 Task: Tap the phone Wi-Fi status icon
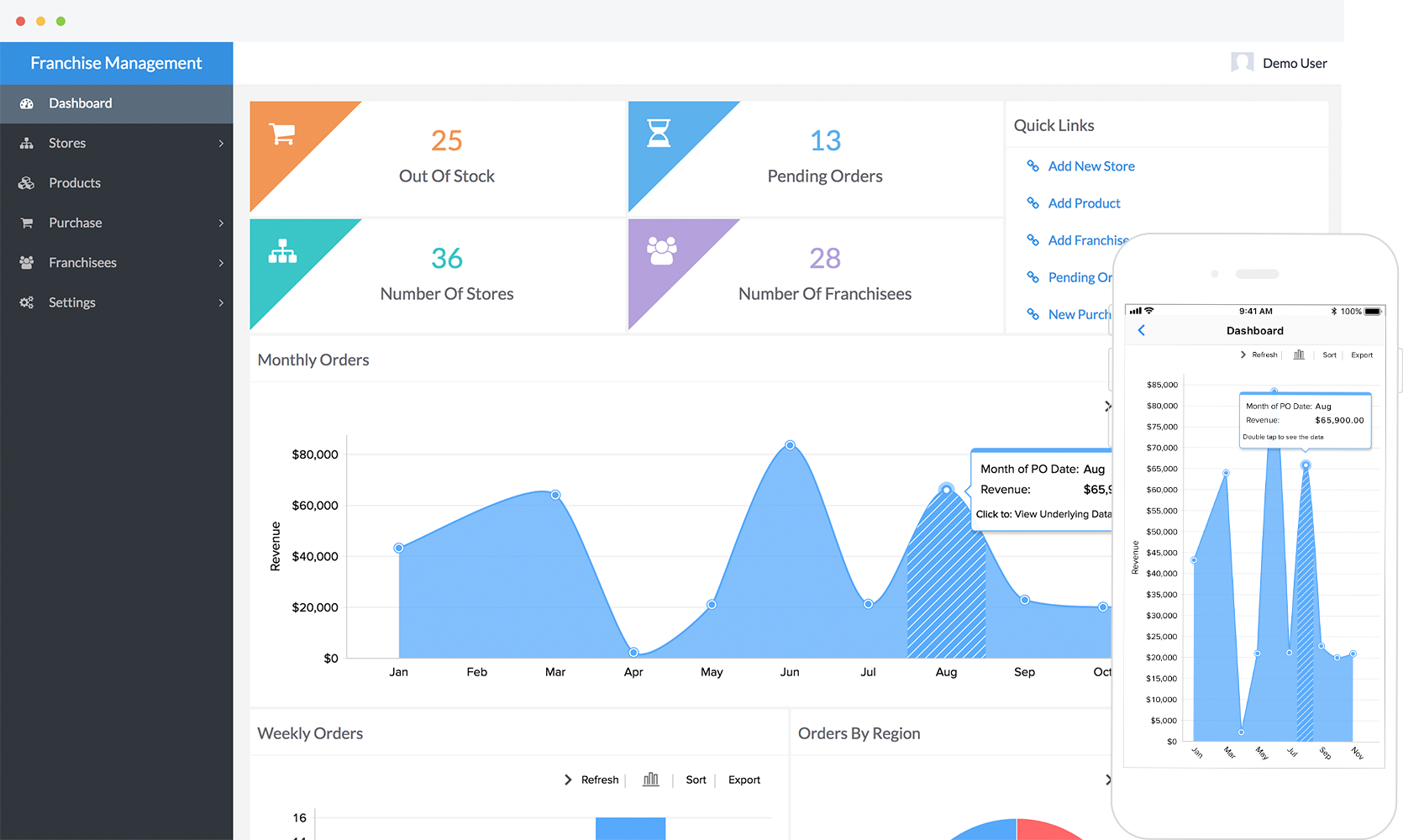coord(1149,311)
